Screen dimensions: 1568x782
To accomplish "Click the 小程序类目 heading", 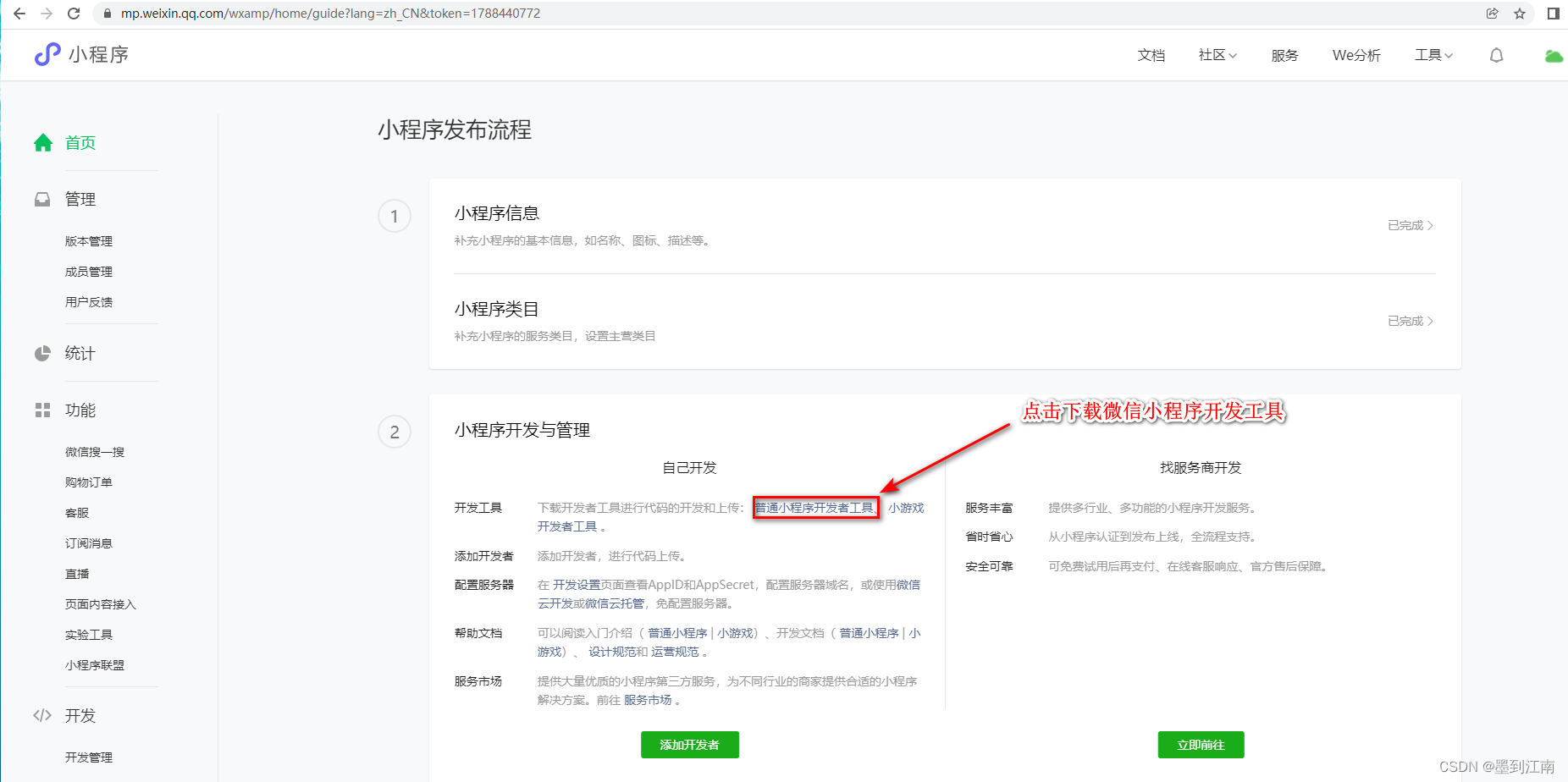I will point(497,309).
